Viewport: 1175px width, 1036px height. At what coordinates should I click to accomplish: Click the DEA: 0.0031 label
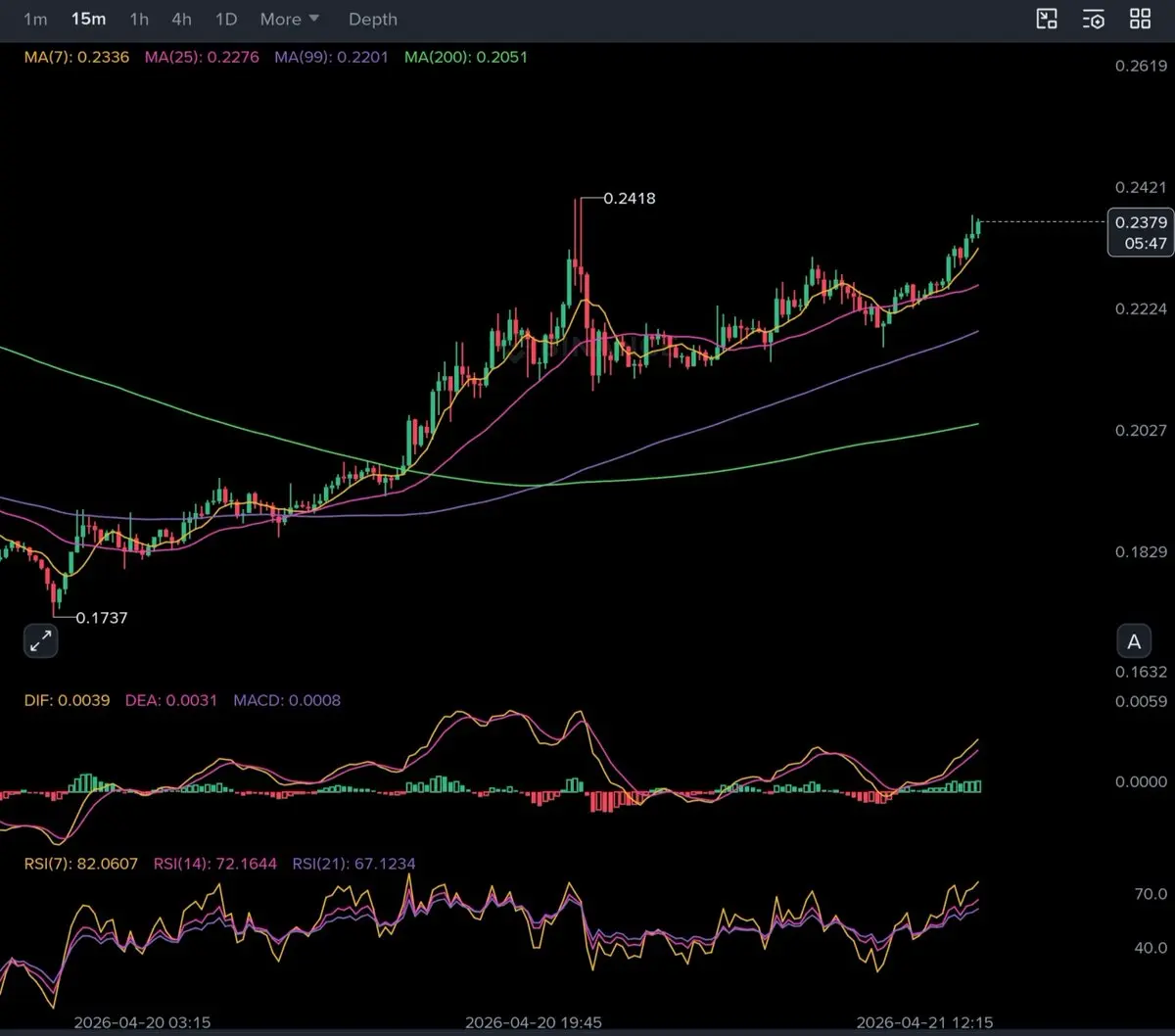171,700
